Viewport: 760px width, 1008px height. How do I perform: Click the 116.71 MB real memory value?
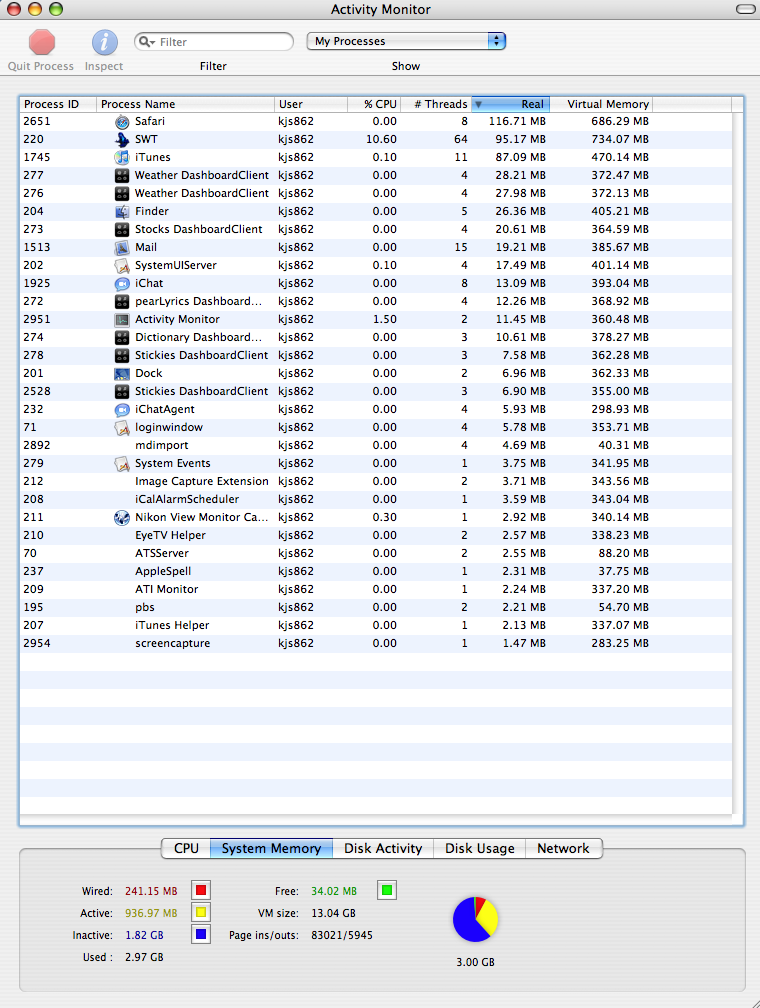(517, 122)
